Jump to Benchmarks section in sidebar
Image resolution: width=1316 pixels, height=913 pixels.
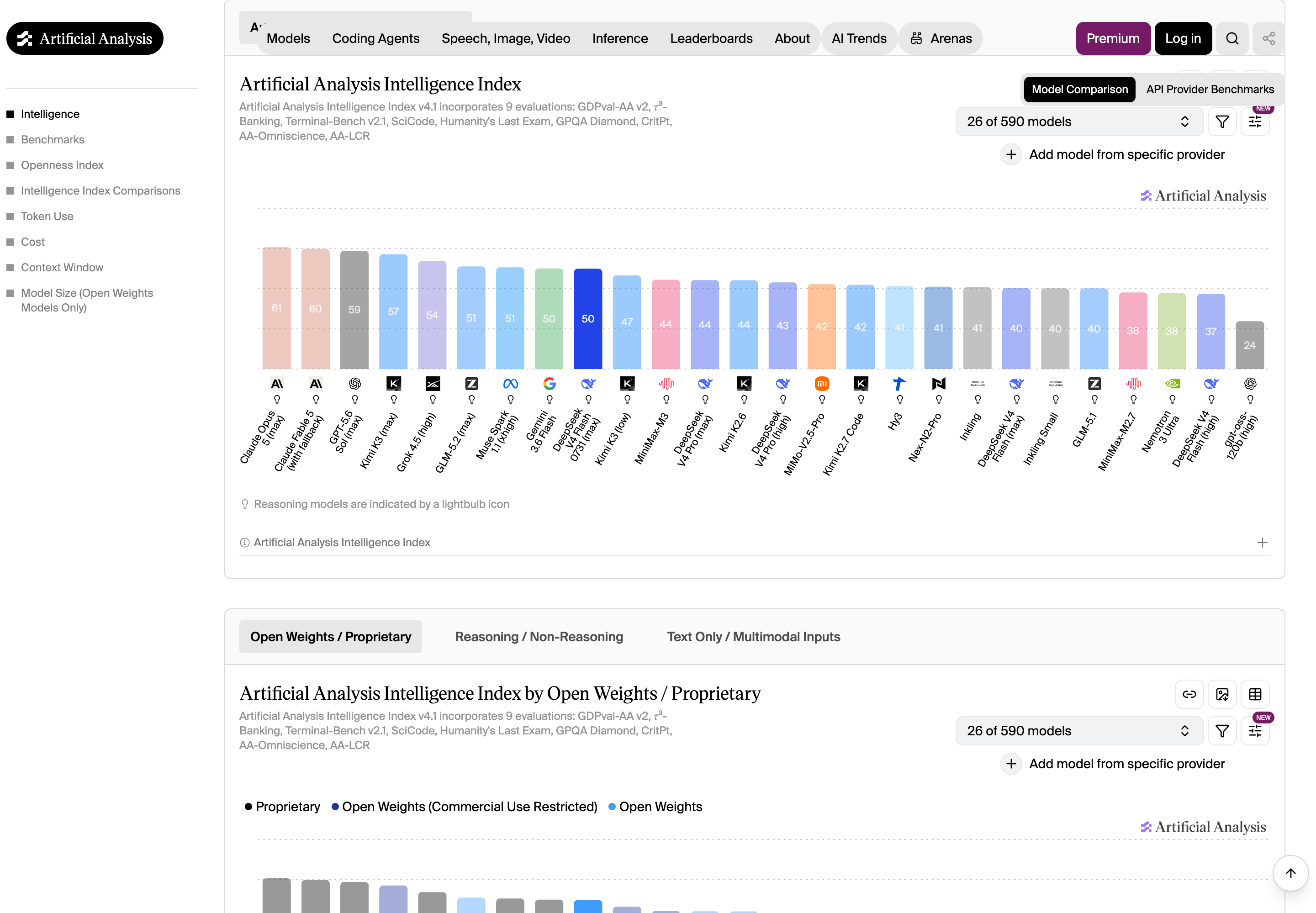[x=53, y=140]
